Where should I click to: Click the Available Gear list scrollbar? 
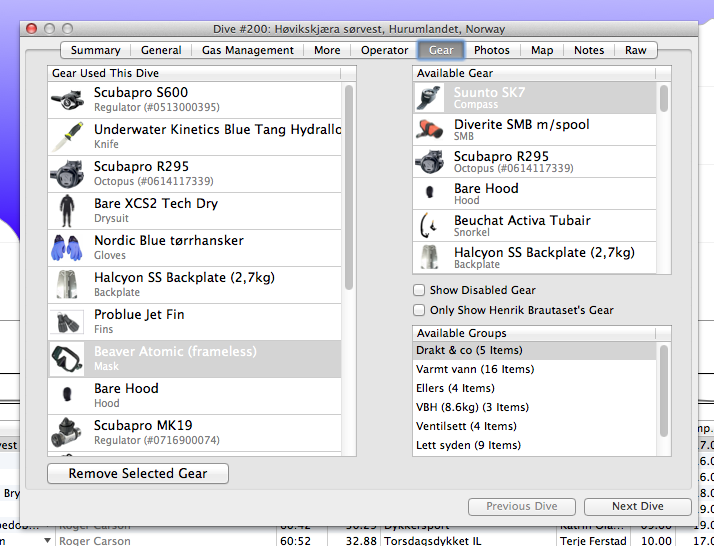(x=664, y=99)
